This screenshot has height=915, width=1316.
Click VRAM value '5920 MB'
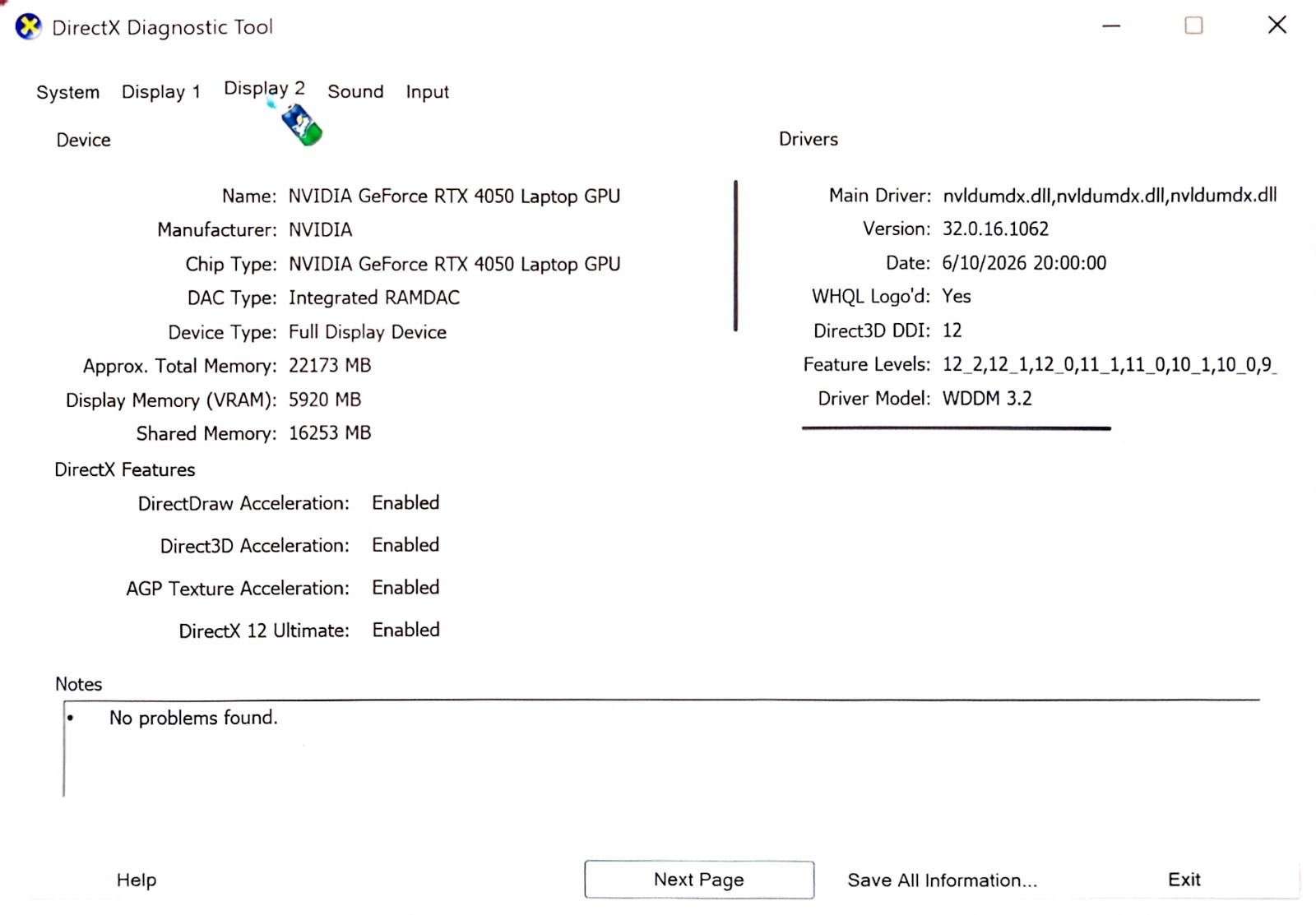(325, 400)
